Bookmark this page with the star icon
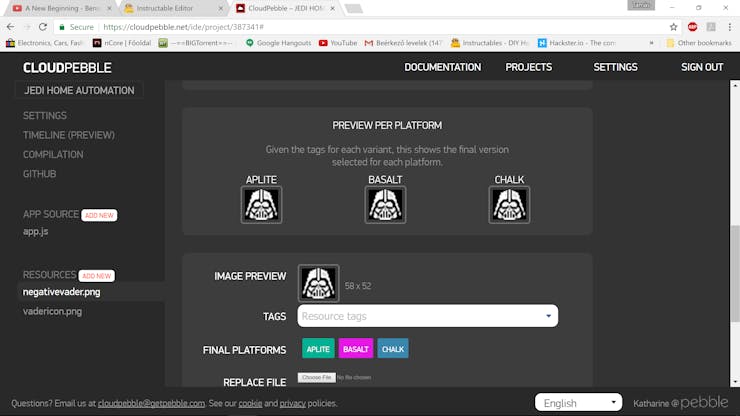The image size is (740, 416). pyautogui.click(x=673, y=27)
